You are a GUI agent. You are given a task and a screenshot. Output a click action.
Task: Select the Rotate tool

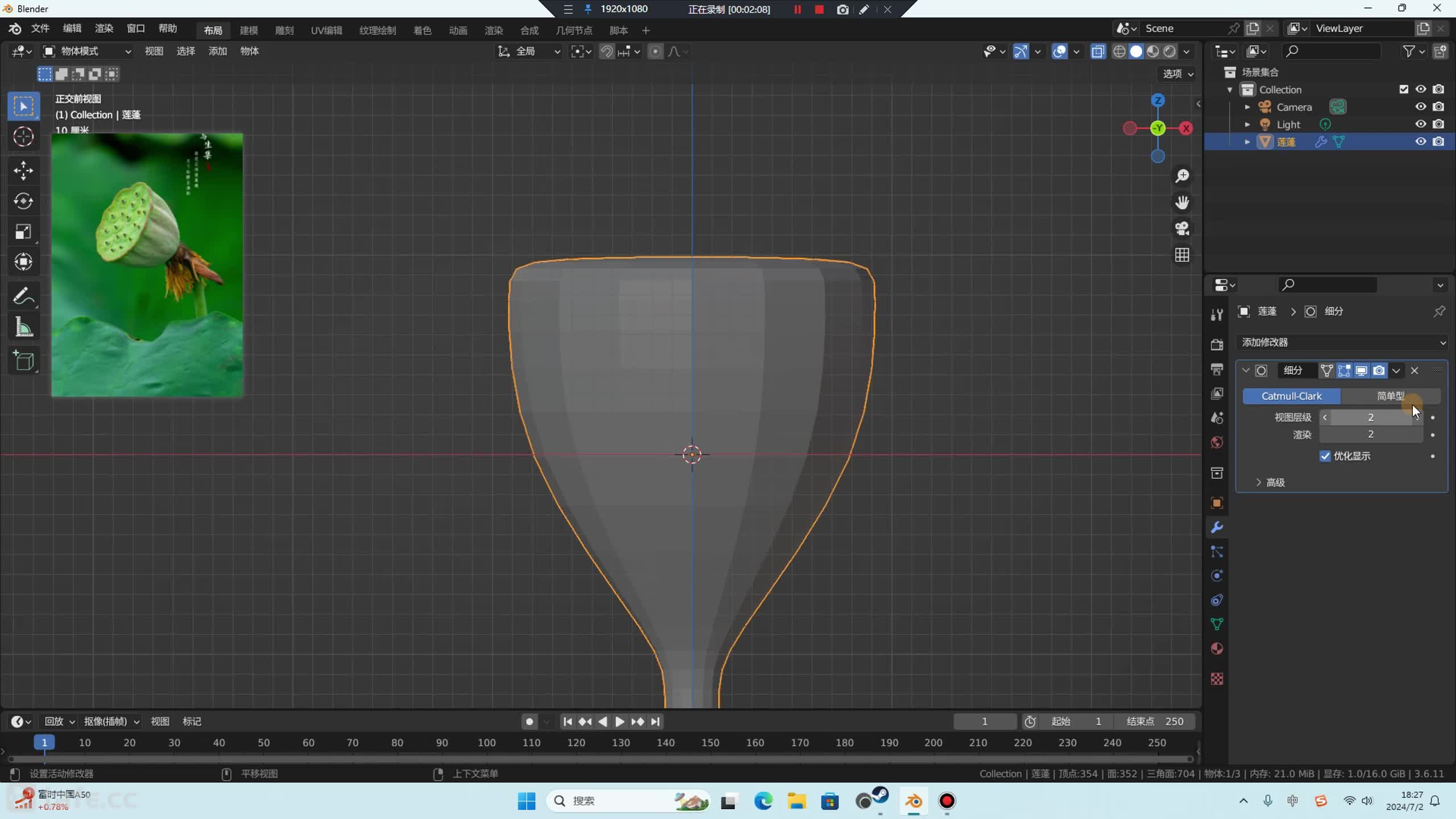point(23,201)
